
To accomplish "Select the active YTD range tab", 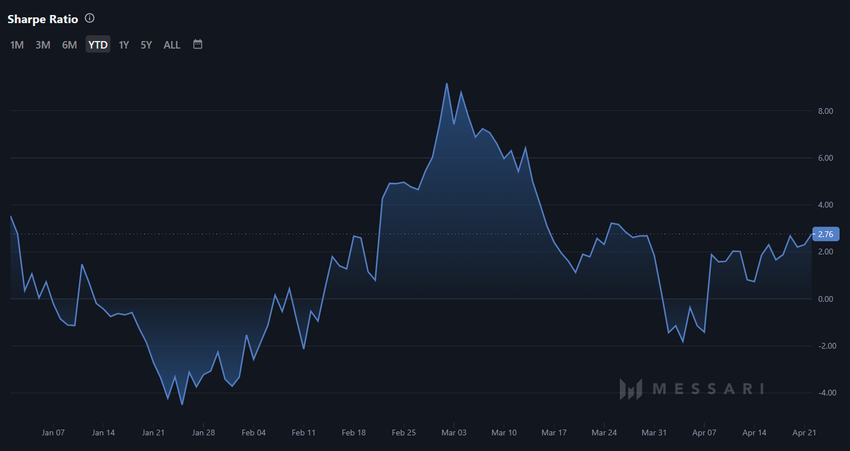I will (x=97, y=45).
